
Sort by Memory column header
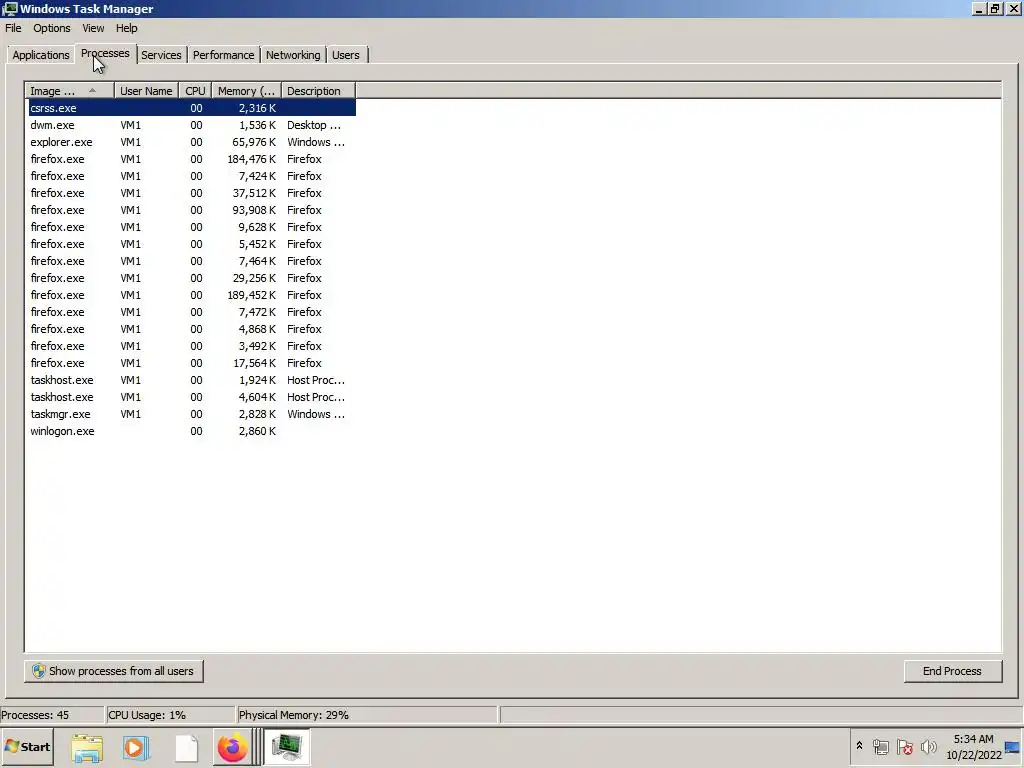tap(246, 91)
